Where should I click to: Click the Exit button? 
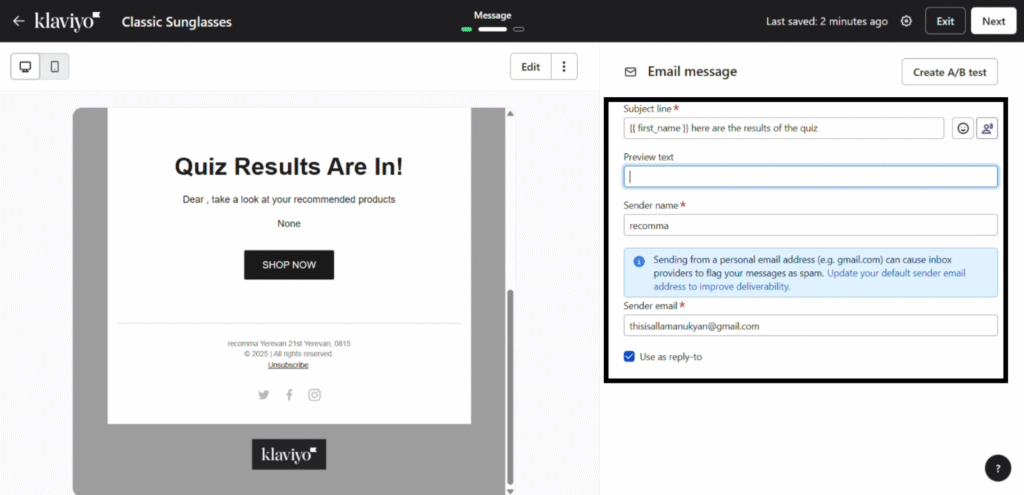tap(945, 21)
